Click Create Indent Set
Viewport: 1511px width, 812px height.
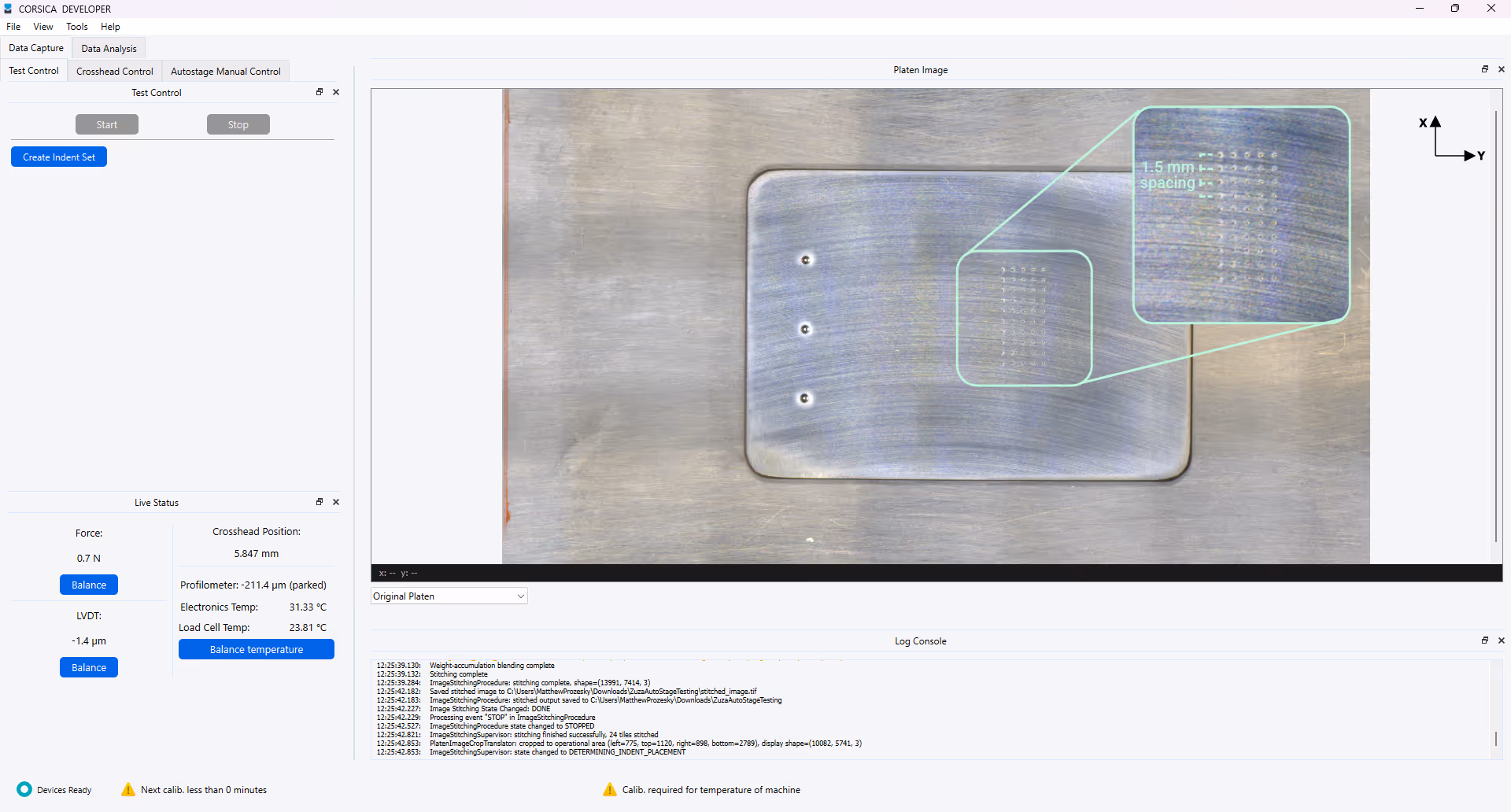coord(59,157)
